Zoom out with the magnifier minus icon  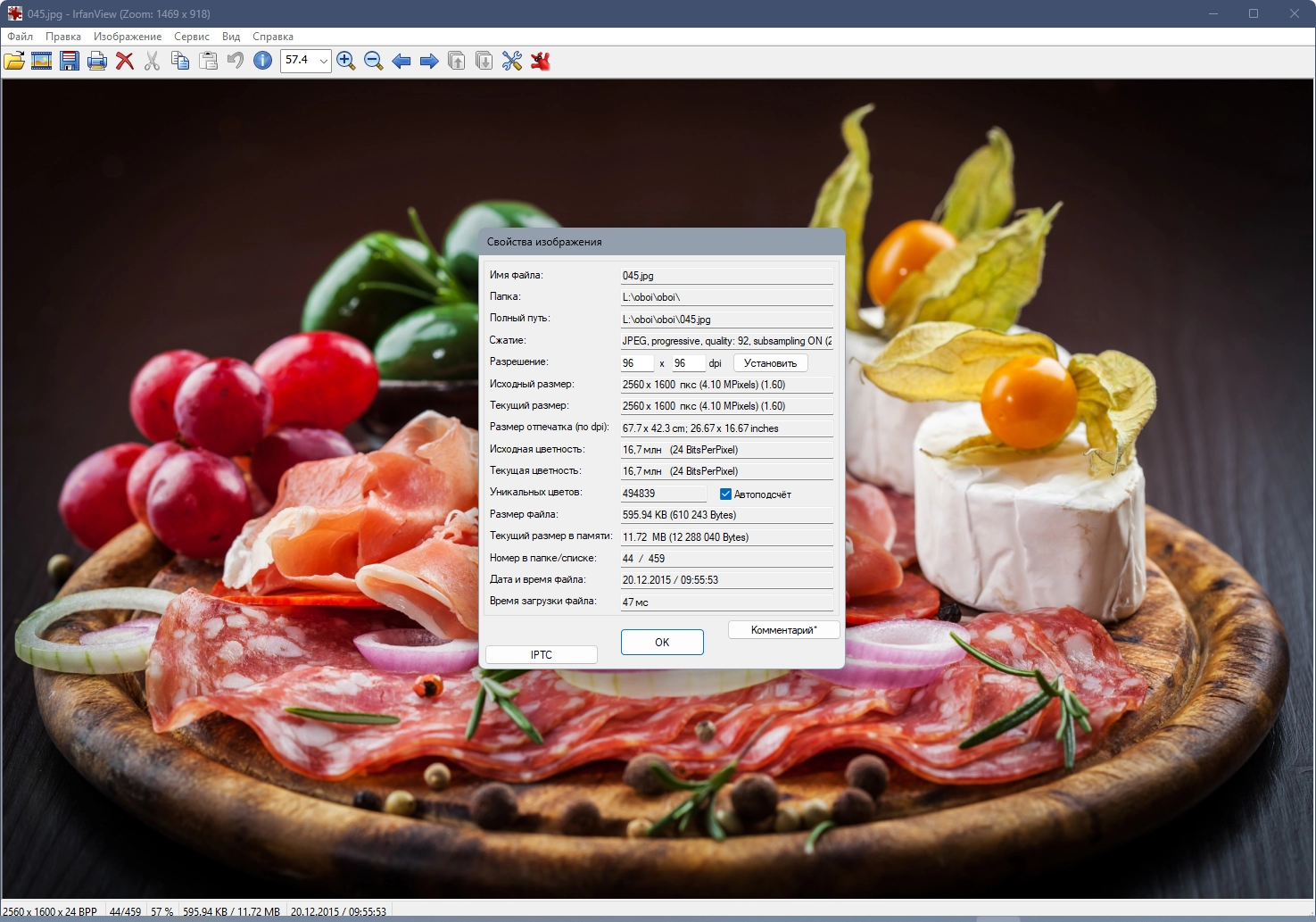[x=374, y=61]
